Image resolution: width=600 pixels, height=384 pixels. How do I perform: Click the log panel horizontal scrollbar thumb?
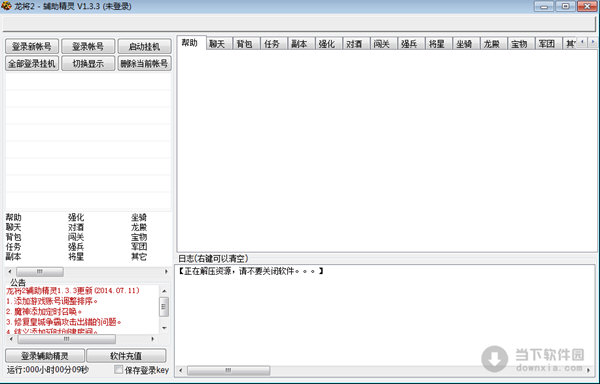point(228,370)
